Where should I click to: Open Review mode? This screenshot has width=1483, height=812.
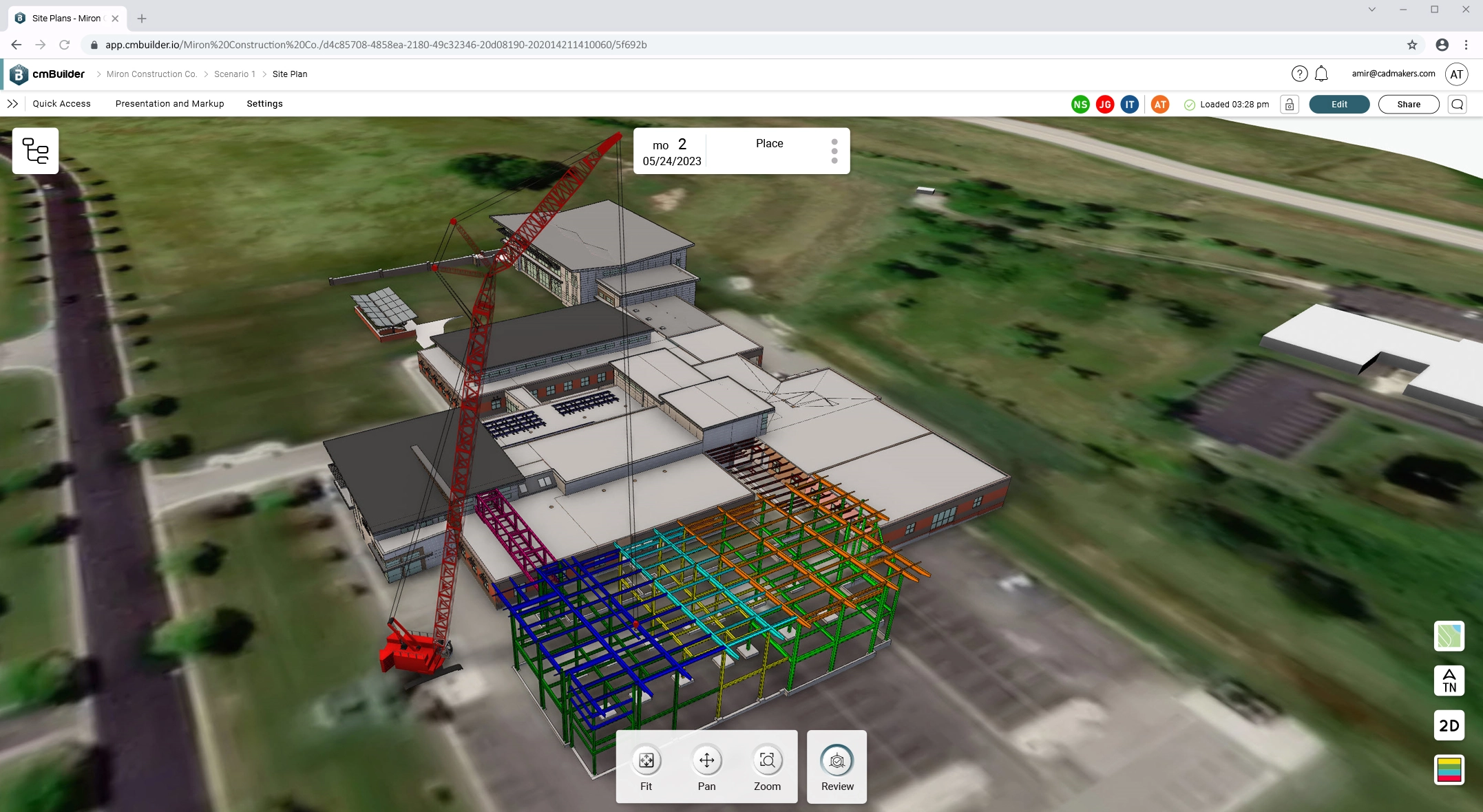click(x=837, y=762)
